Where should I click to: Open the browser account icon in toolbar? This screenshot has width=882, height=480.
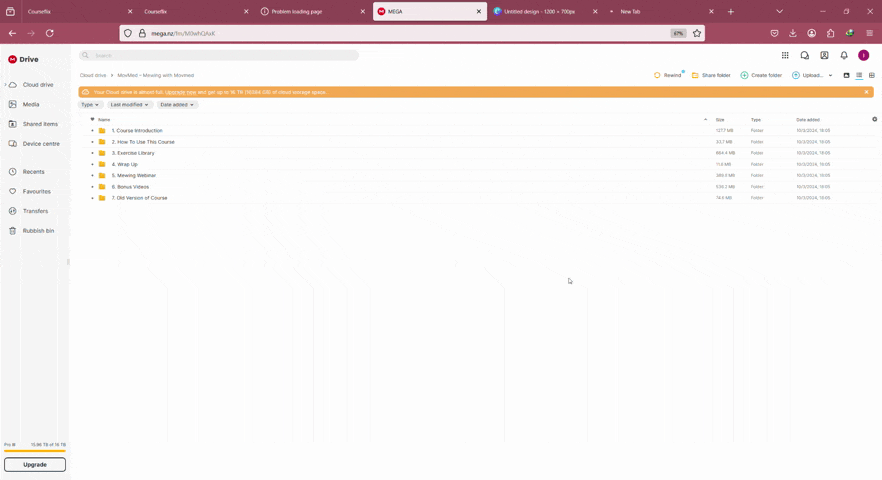tap(811, 33)
